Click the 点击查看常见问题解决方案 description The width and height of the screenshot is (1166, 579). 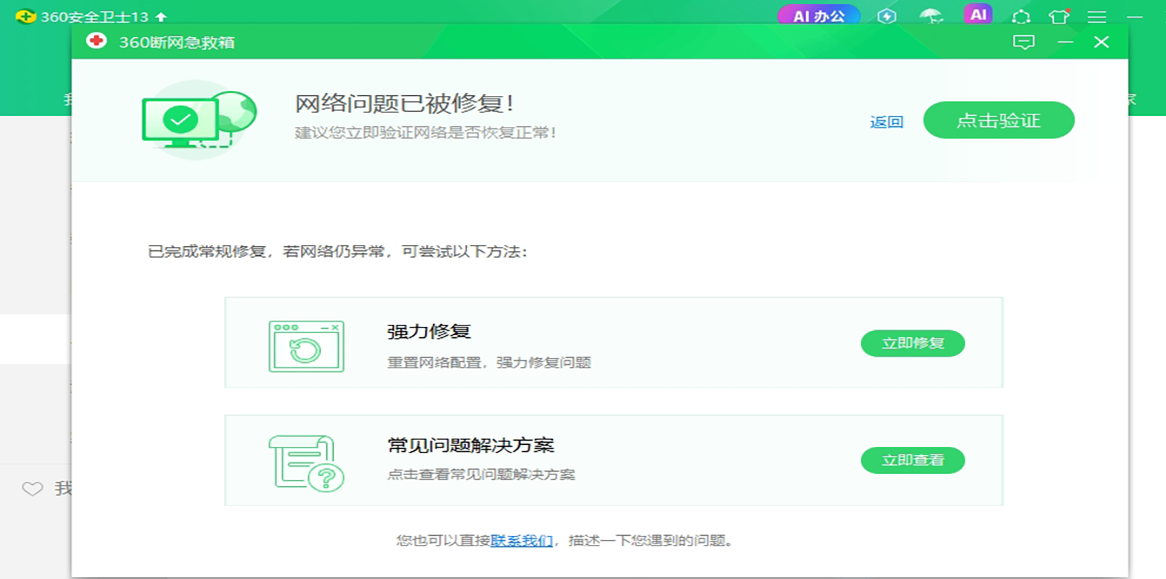tap(481, 475)
